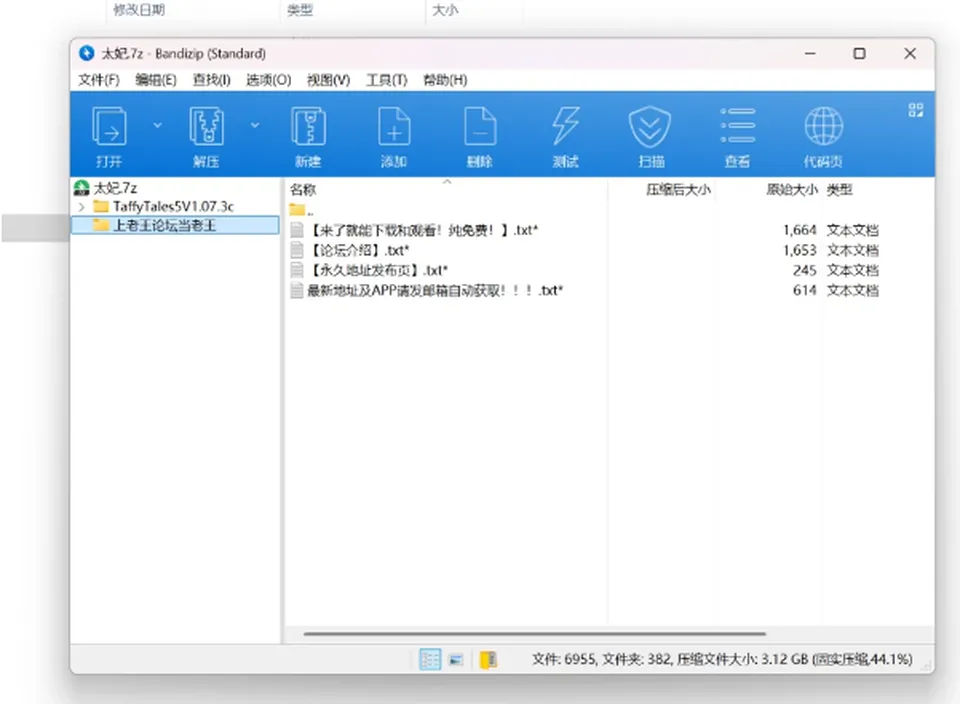Switch to details list view in status bar
Image resolution: width=960 pixels, height=704 pixels.
point(430,659)
